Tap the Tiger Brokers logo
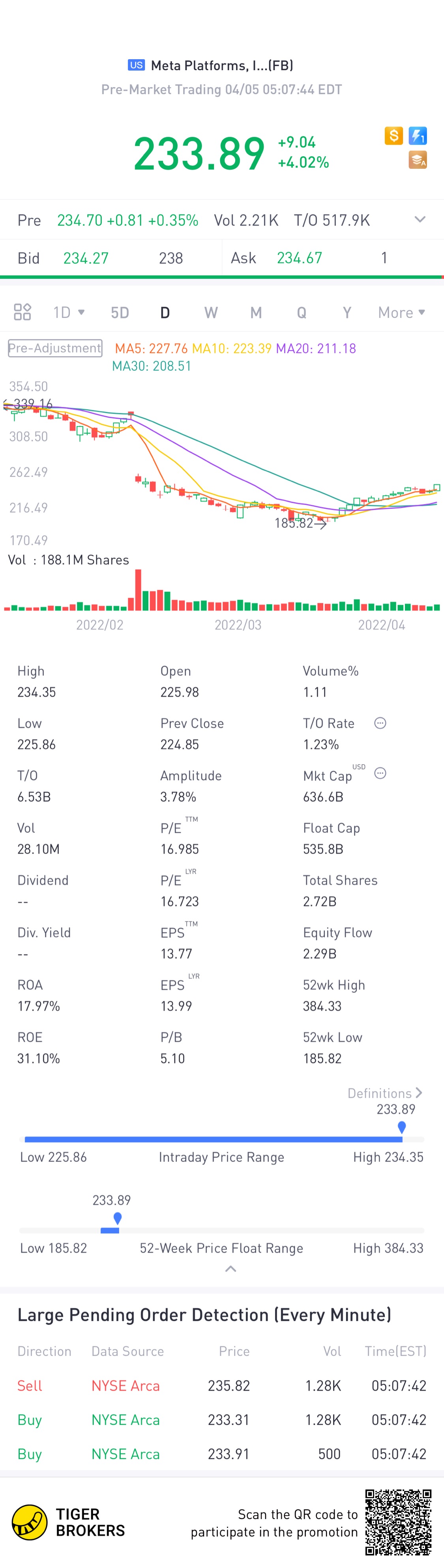444x1568 pixels. click(x=68, y=1522)
